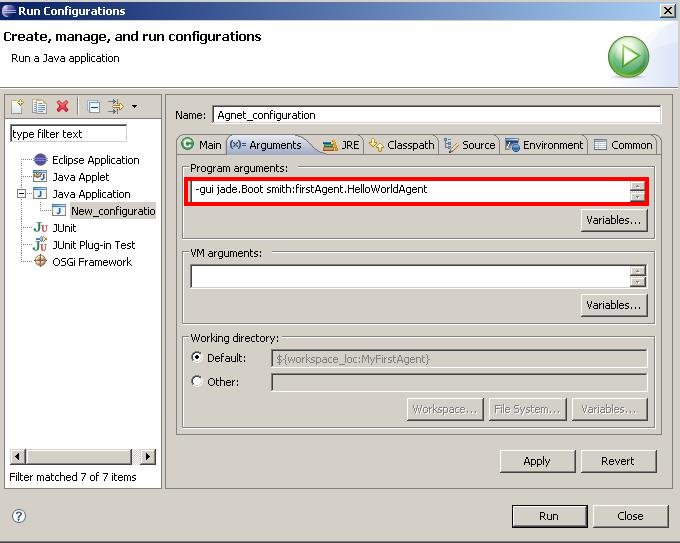Select OSGi Framework configuration type
680x543 pixels.
click(x=91, y=262)
